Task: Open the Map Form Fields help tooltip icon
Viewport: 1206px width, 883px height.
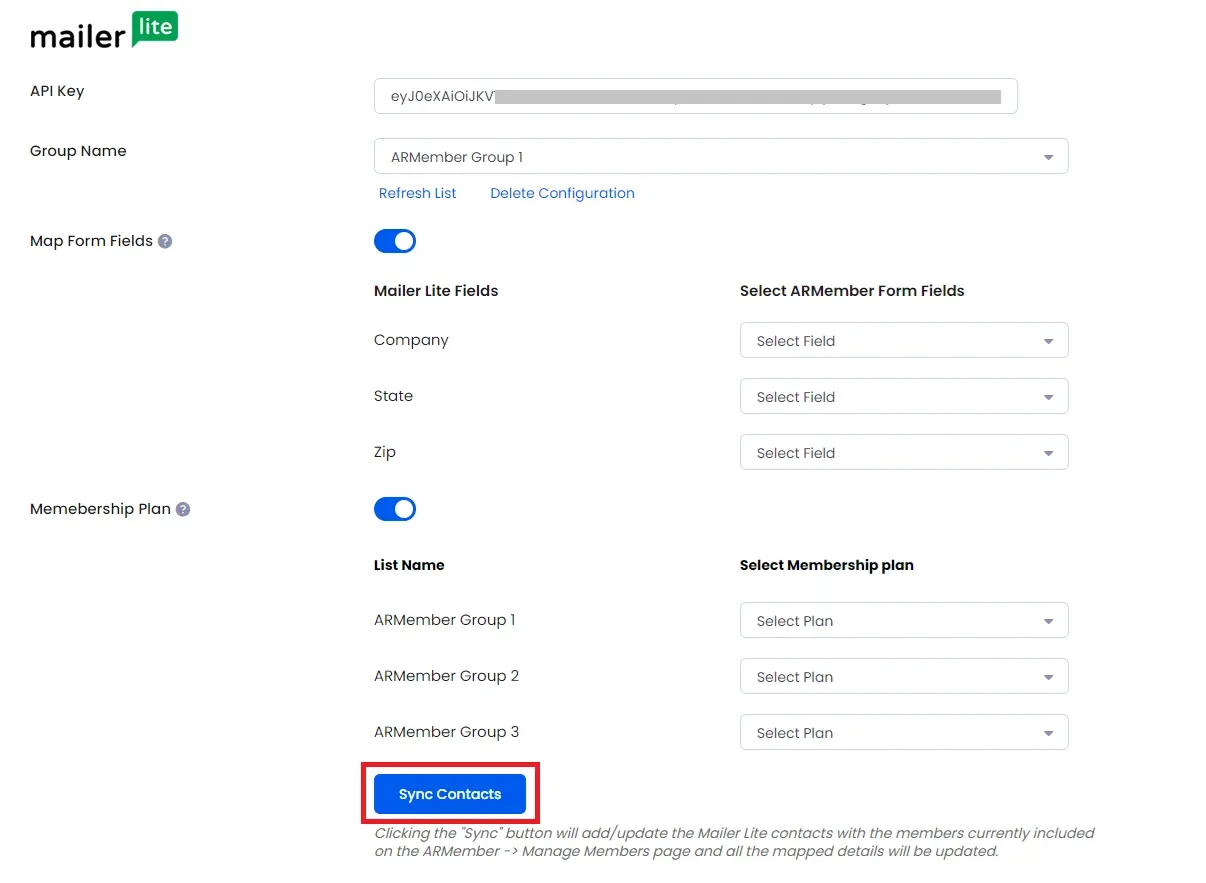Action: 165,241
